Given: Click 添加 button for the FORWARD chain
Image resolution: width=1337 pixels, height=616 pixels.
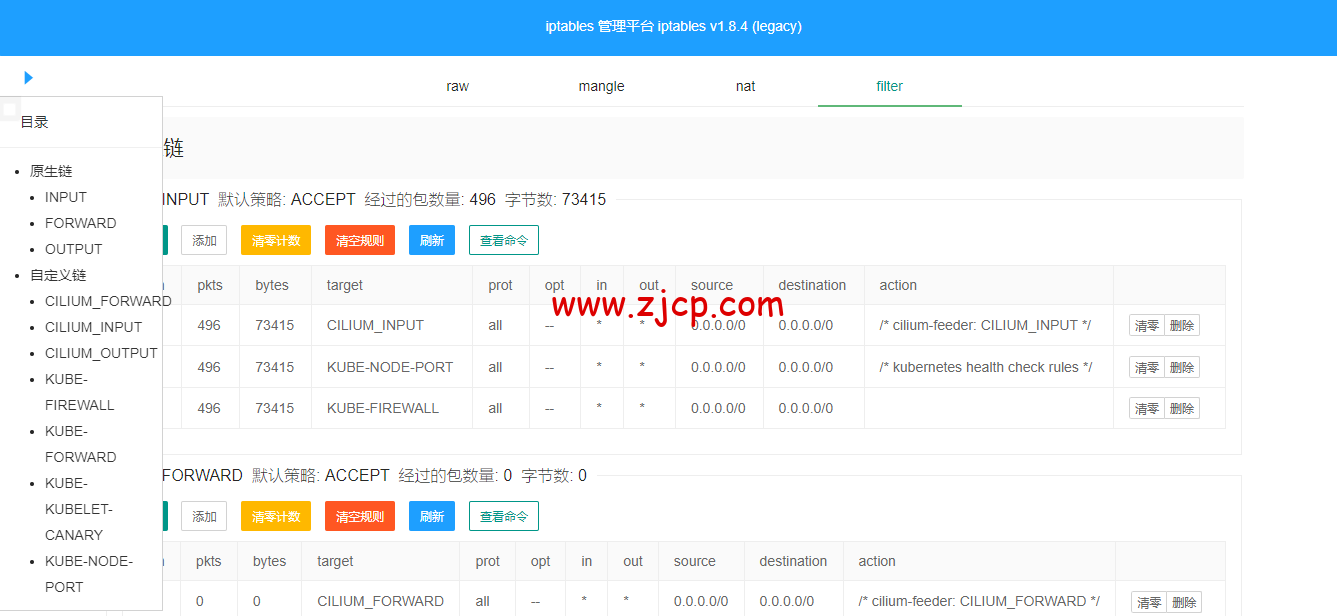Looking at the screenshot, I should 204,516.
